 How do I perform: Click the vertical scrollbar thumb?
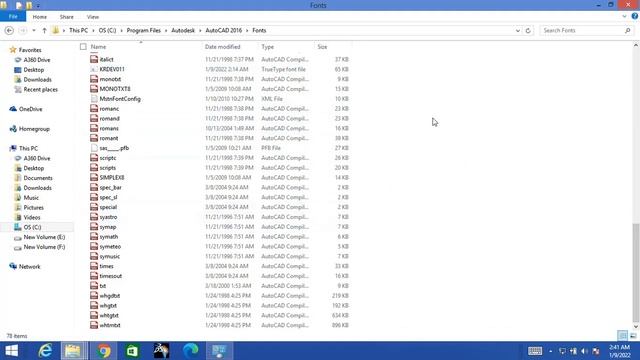[x=636, y=272]
